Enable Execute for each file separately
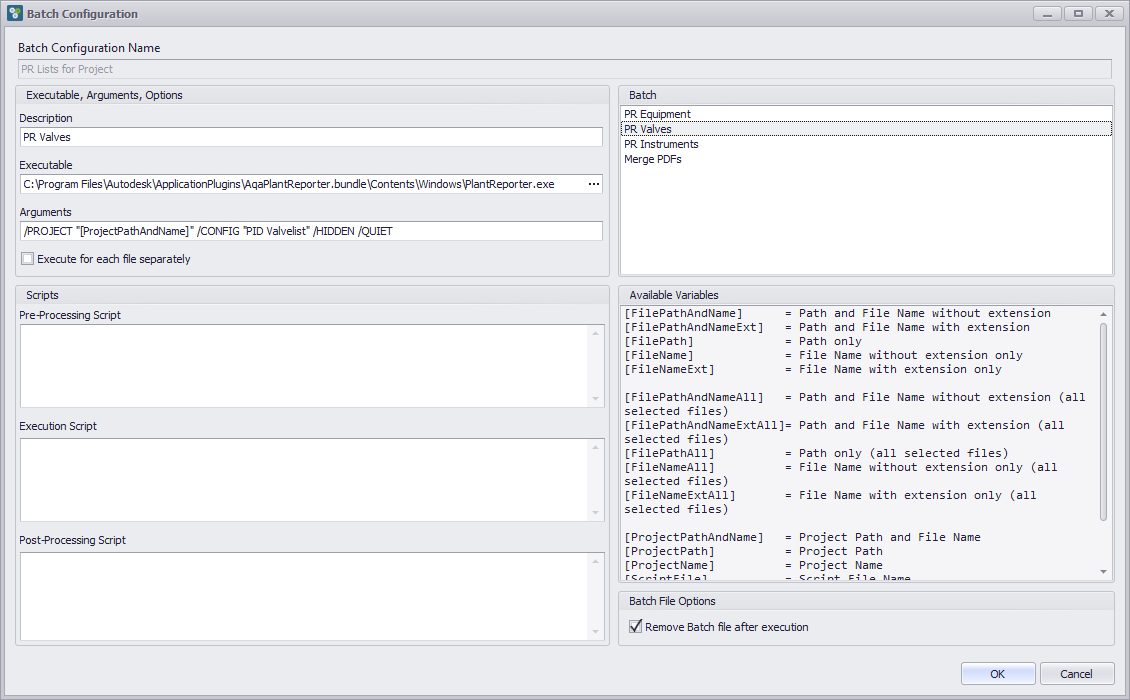This screenshot has width=1130, height=700. [27, 258]
